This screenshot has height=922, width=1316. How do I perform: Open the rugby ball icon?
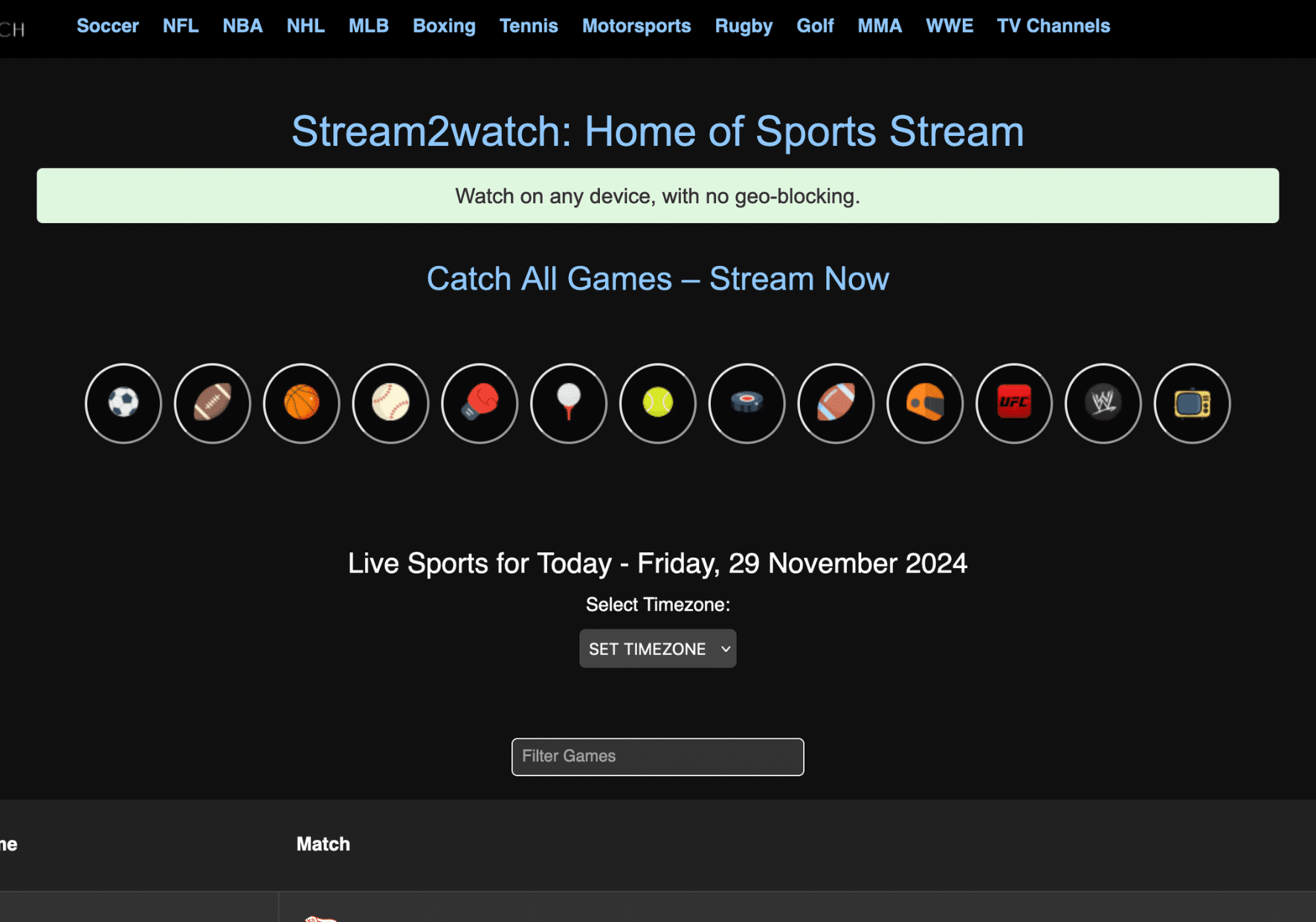[836, 403]
